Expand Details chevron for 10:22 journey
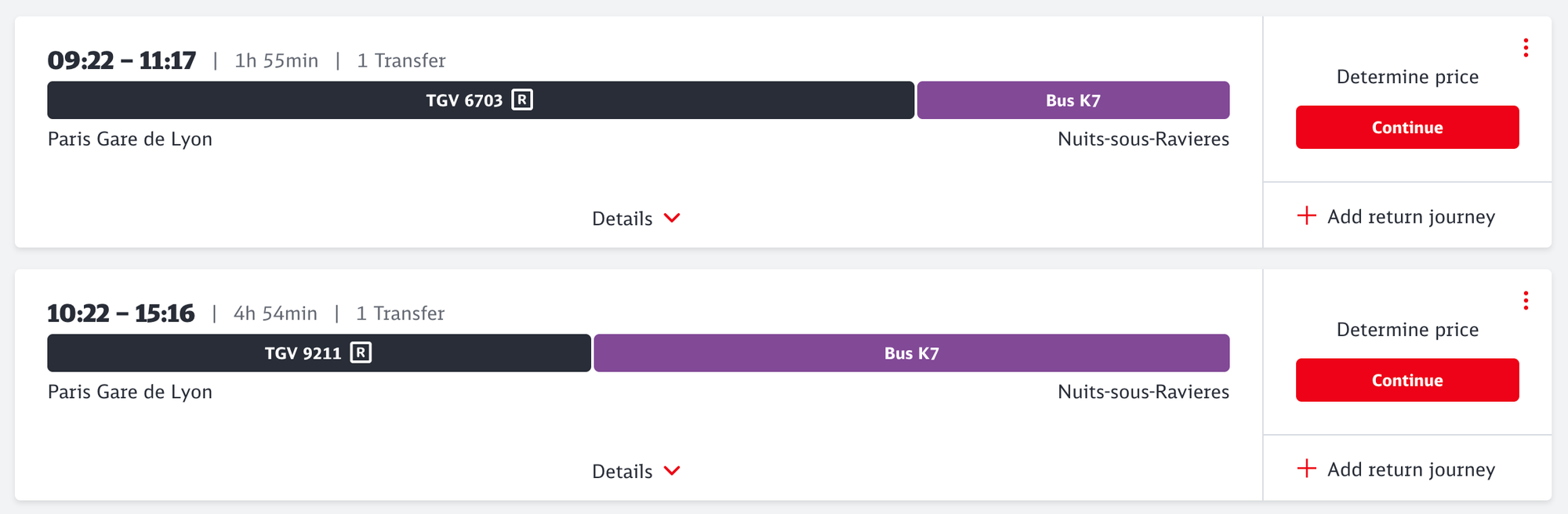Viewport: 1568px width, 514px height. (x=672, y=471)
